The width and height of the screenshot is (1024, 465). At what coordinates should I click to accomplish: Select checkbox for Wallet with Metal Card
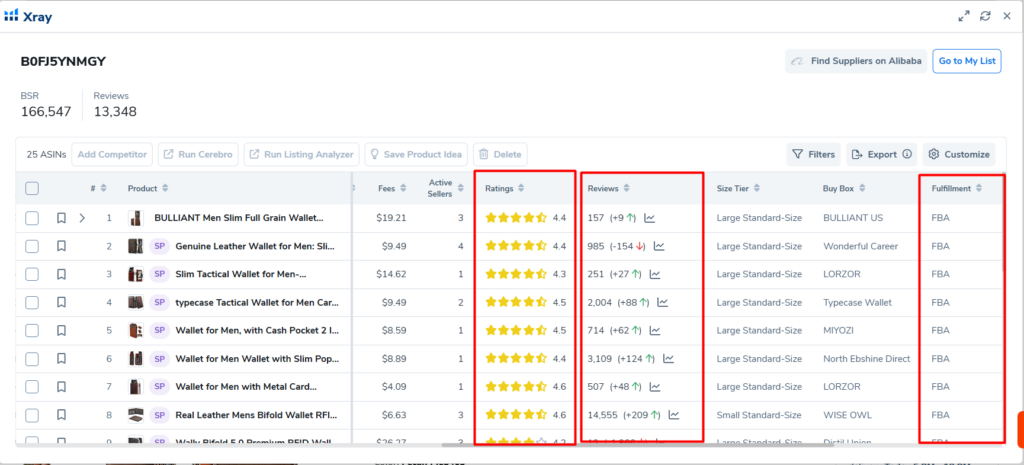coord(32,387)
